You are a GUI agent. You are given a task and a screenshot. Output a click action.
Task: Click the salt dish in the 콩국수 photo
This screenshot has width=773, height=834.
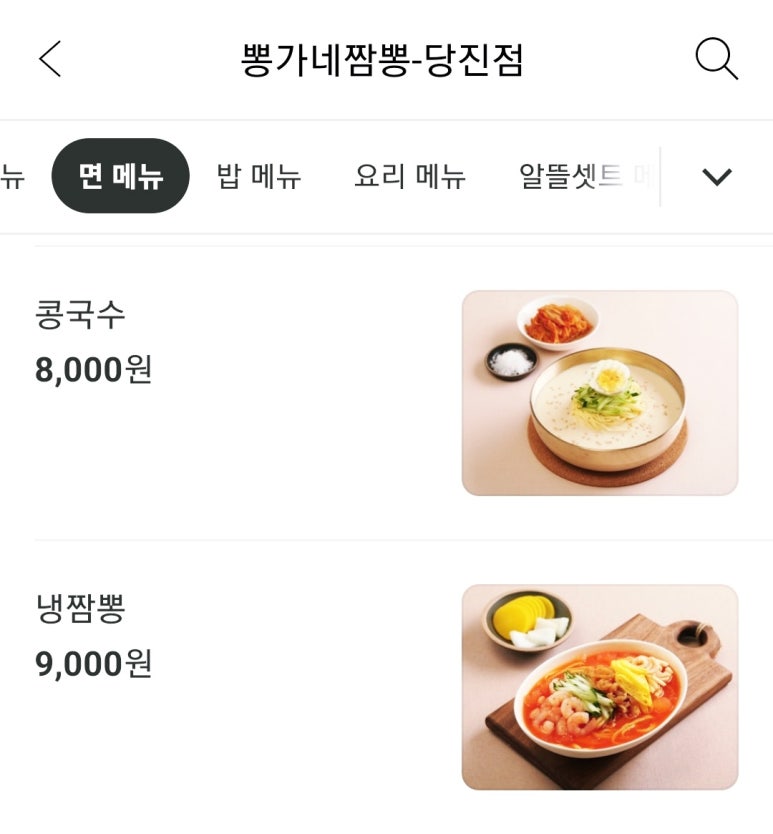512,362
